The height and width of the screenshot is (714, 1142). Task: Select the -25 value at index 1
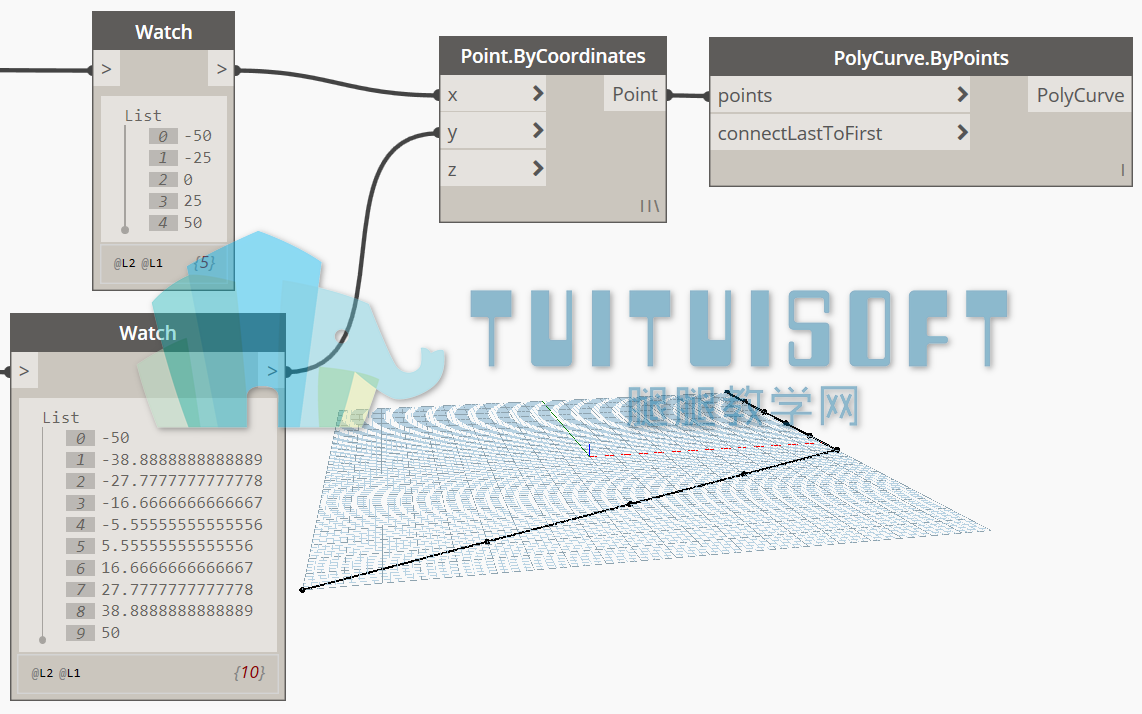click(x=197, y=157)
